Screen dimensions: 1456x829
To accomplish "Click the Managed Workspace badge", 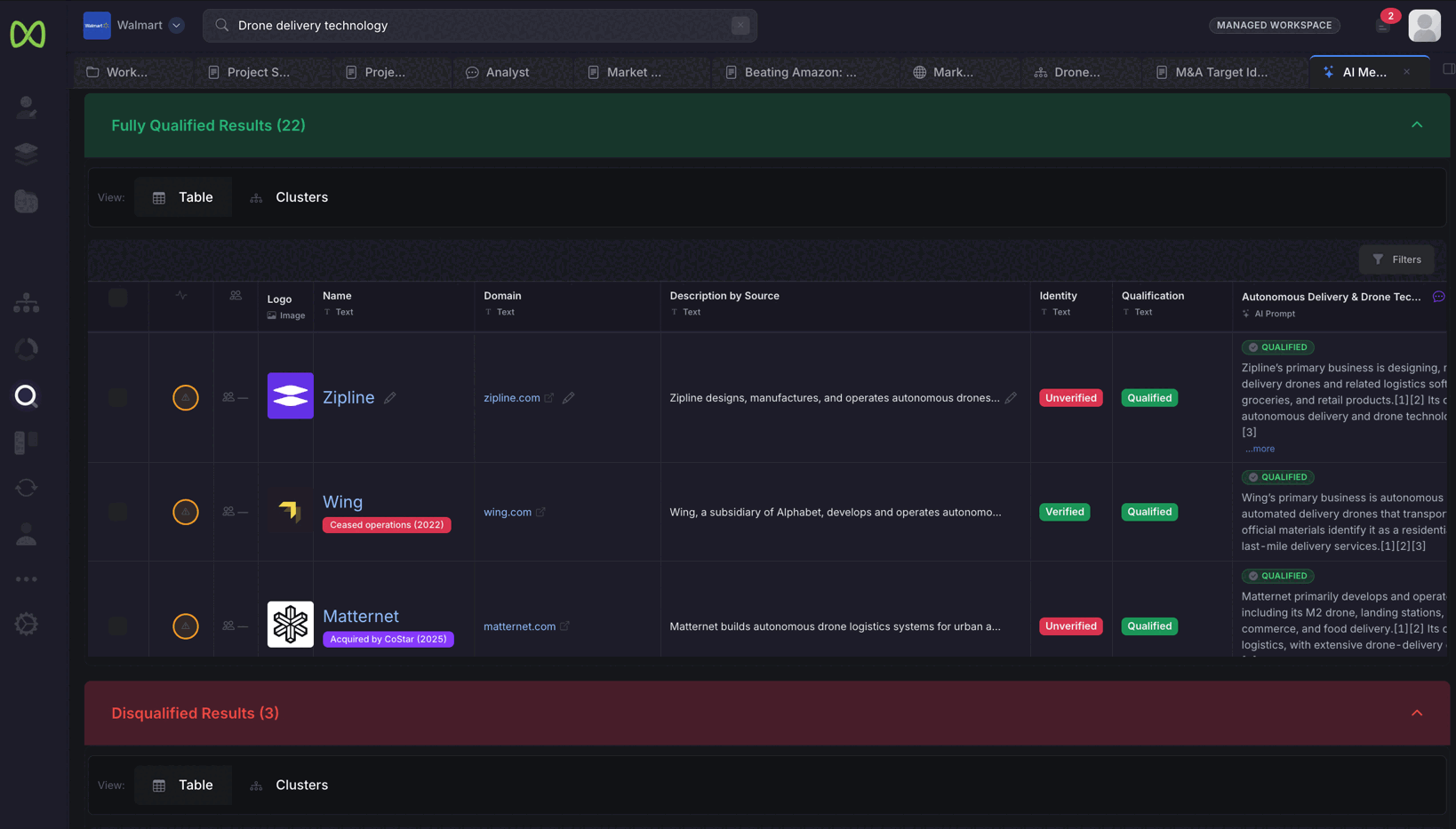I will pyautogui.click(x=1274, y=25).
